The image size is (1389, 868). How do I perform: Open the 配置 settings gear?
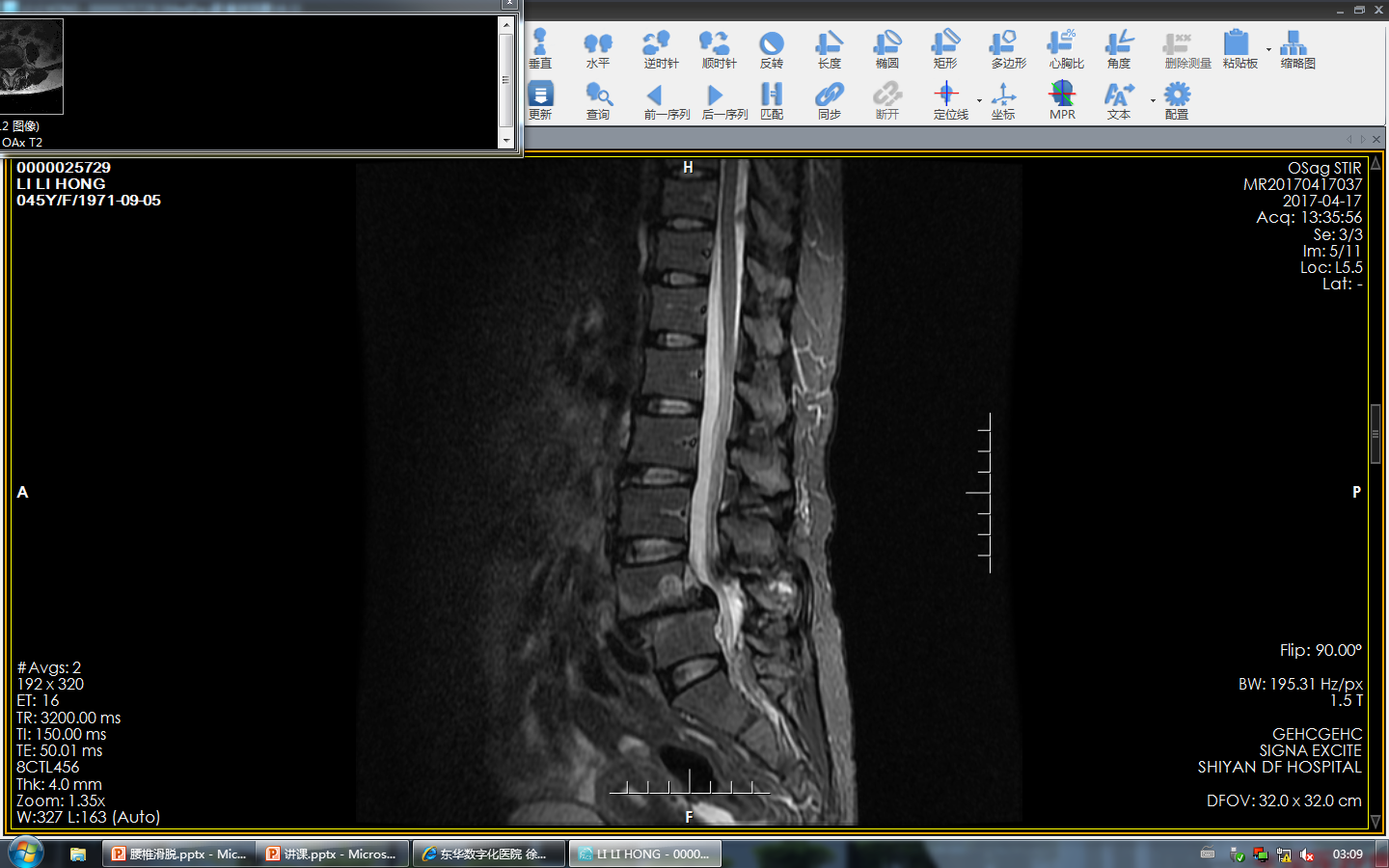pos(1176,100)
